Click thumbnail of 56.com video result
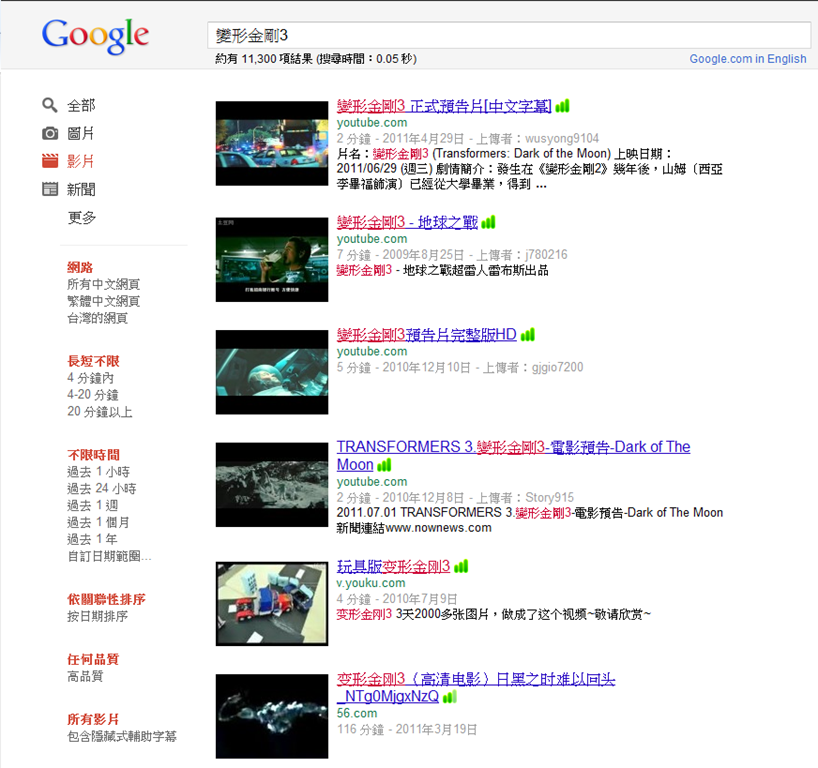 pos(272,716)
